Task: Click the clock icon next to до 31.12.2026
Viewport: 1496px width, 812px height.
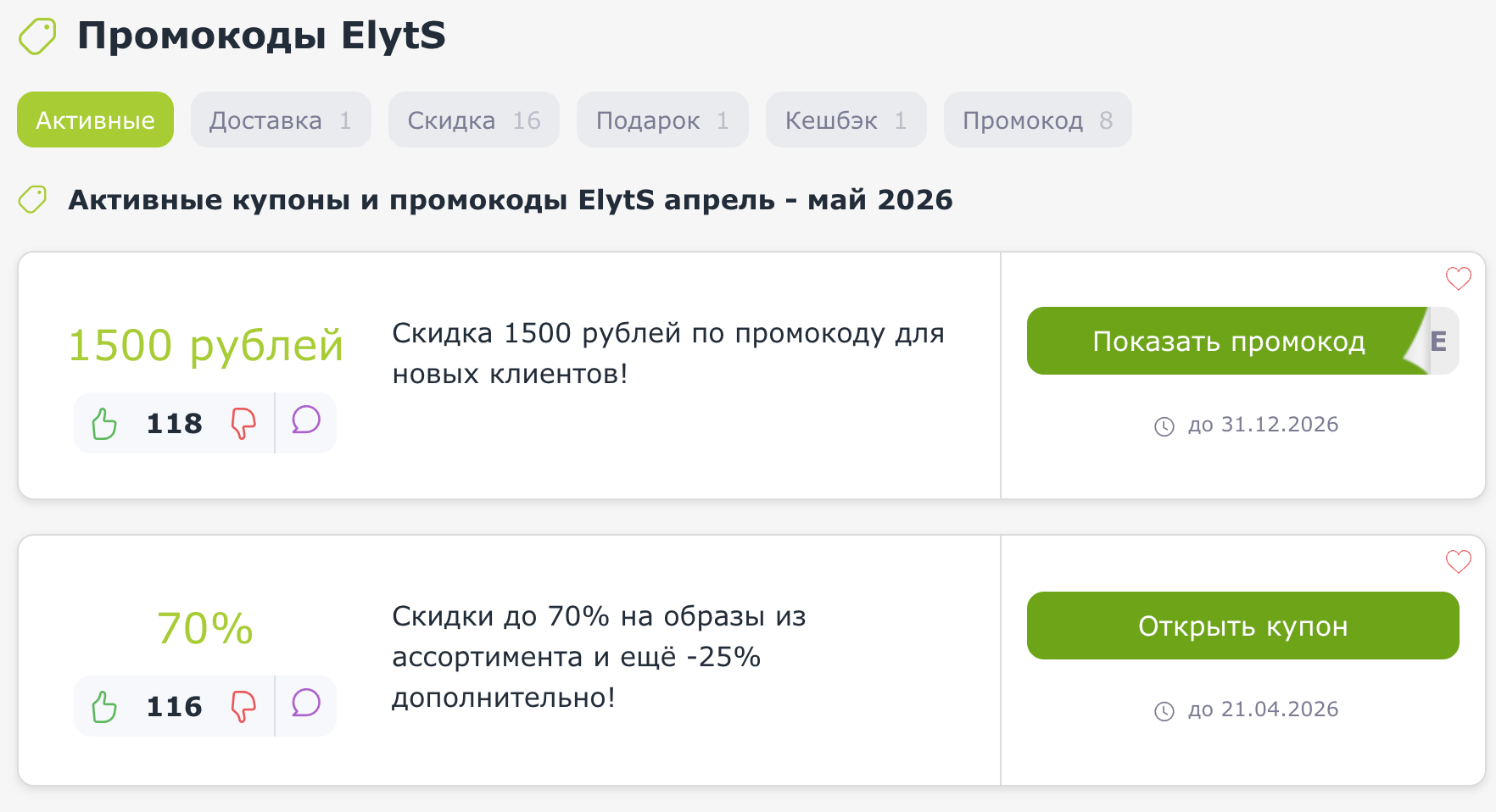Action: (x=1164, y=426)
